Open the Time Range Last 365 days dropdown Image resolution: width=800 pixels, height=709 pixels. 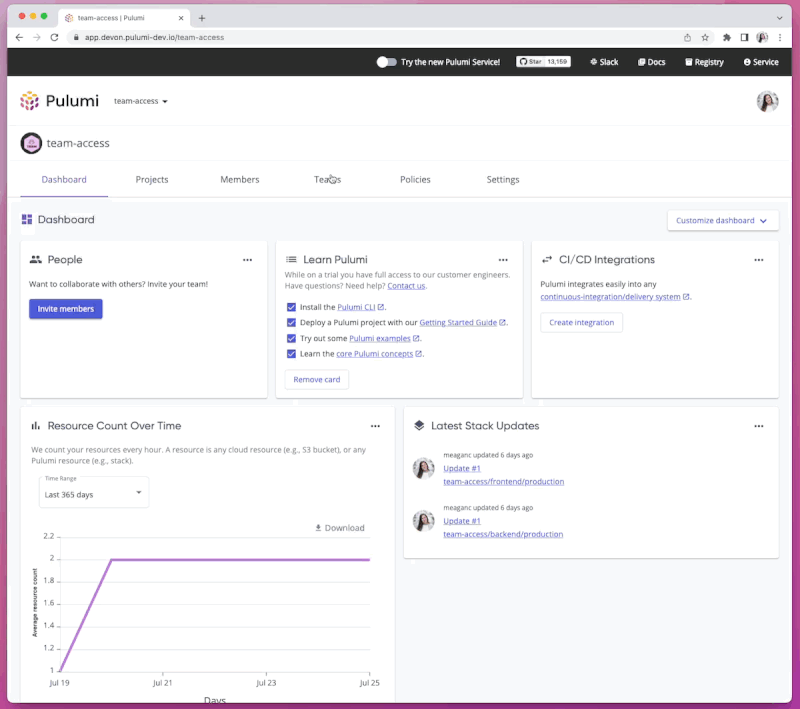(x=94, y=493)
